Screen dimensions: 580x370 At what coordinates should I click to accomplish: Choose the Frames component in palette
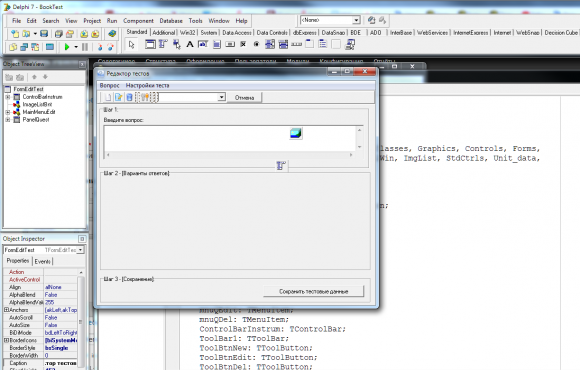[150, 44]
